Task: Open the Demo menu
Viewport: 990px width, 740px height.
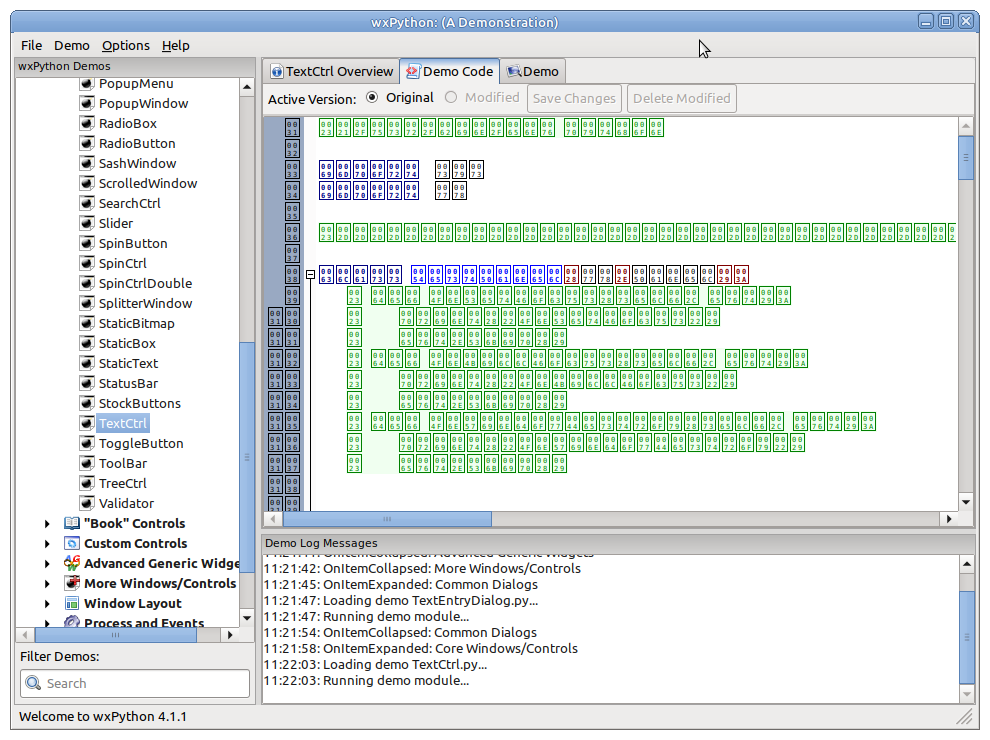Action: [x=72, y=45]
